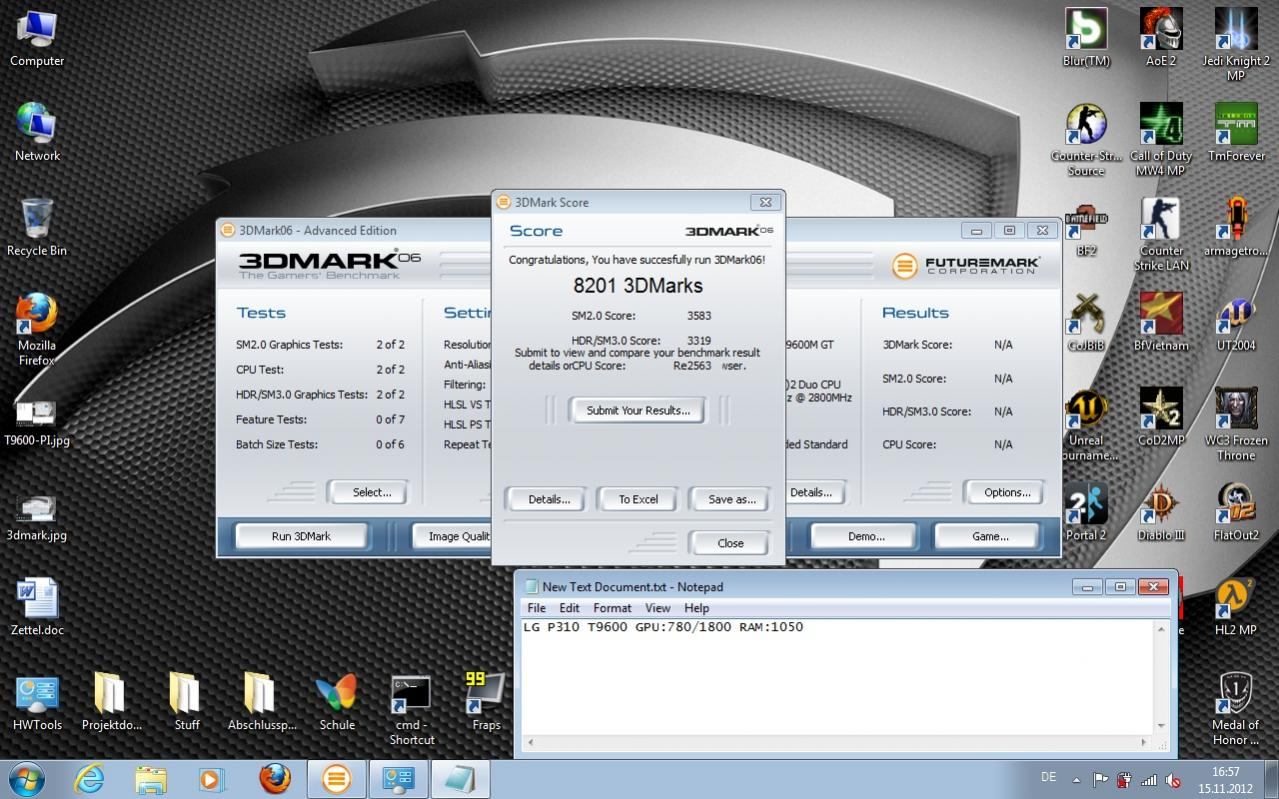
Task: Close the 3DMark Score dialog via Close button
Action: coord(730,543)
